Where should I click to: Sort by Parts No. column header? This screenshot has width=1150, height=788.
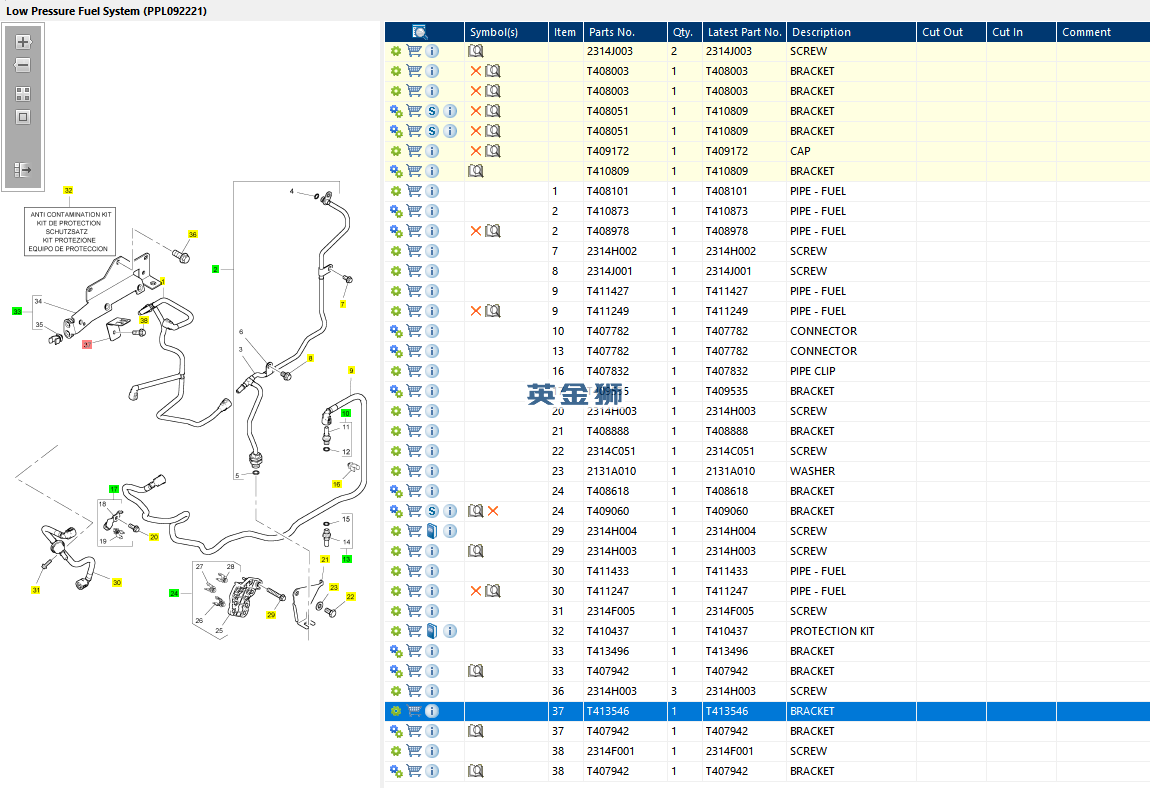(611, 32)
